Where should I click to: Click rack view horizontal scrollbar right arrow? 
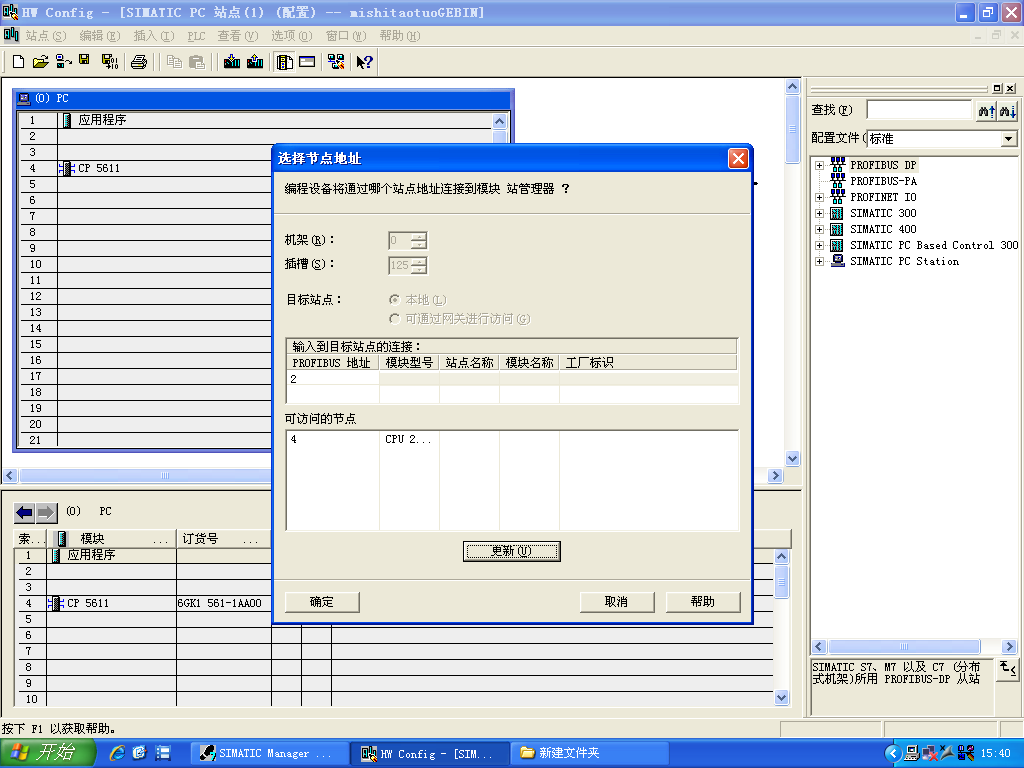pos(775,475)
